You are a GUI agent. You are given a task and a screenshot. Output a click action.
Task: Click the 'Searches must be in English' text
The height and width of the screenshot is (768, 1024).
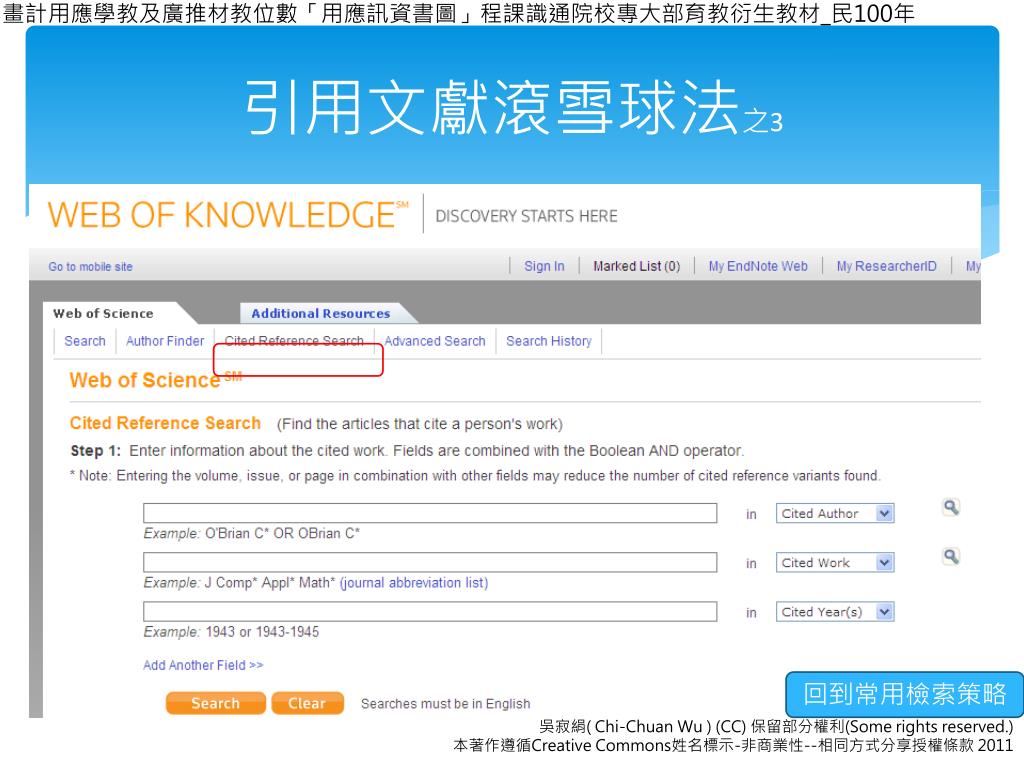point(445,703)
